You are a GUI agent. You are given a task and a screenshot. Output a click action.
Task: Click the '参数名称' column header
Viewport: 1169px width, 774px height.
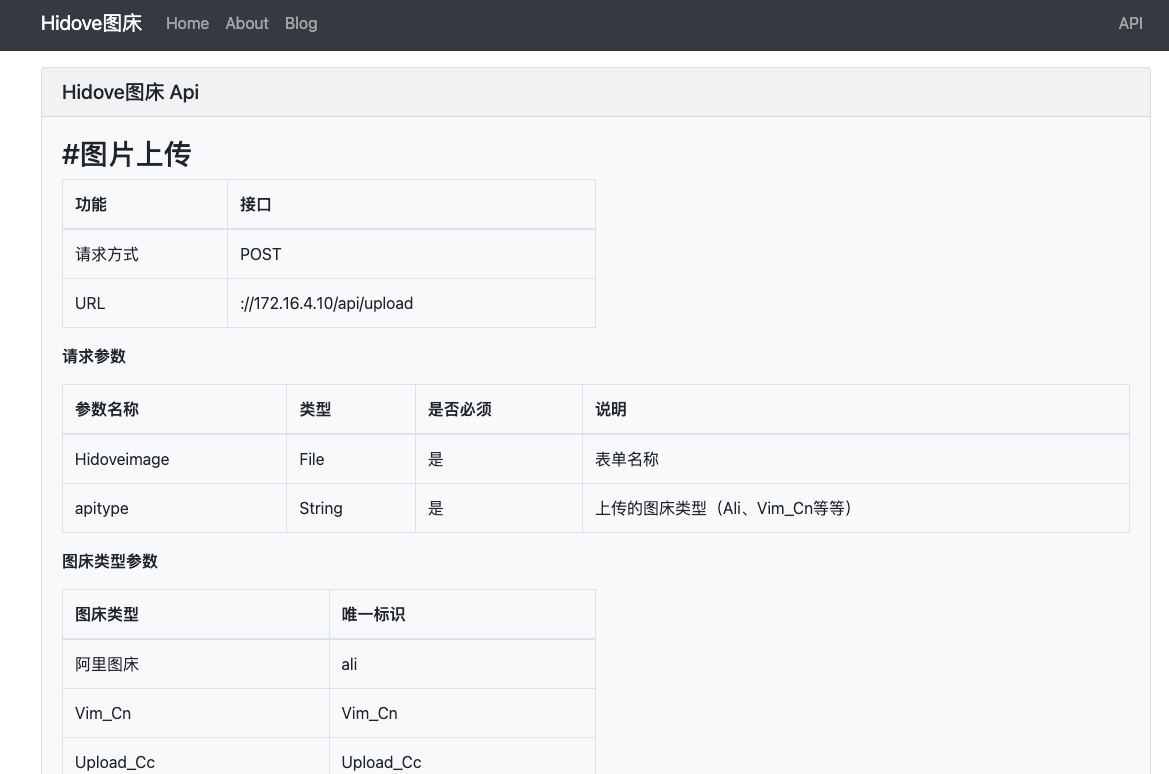(174, 409)
